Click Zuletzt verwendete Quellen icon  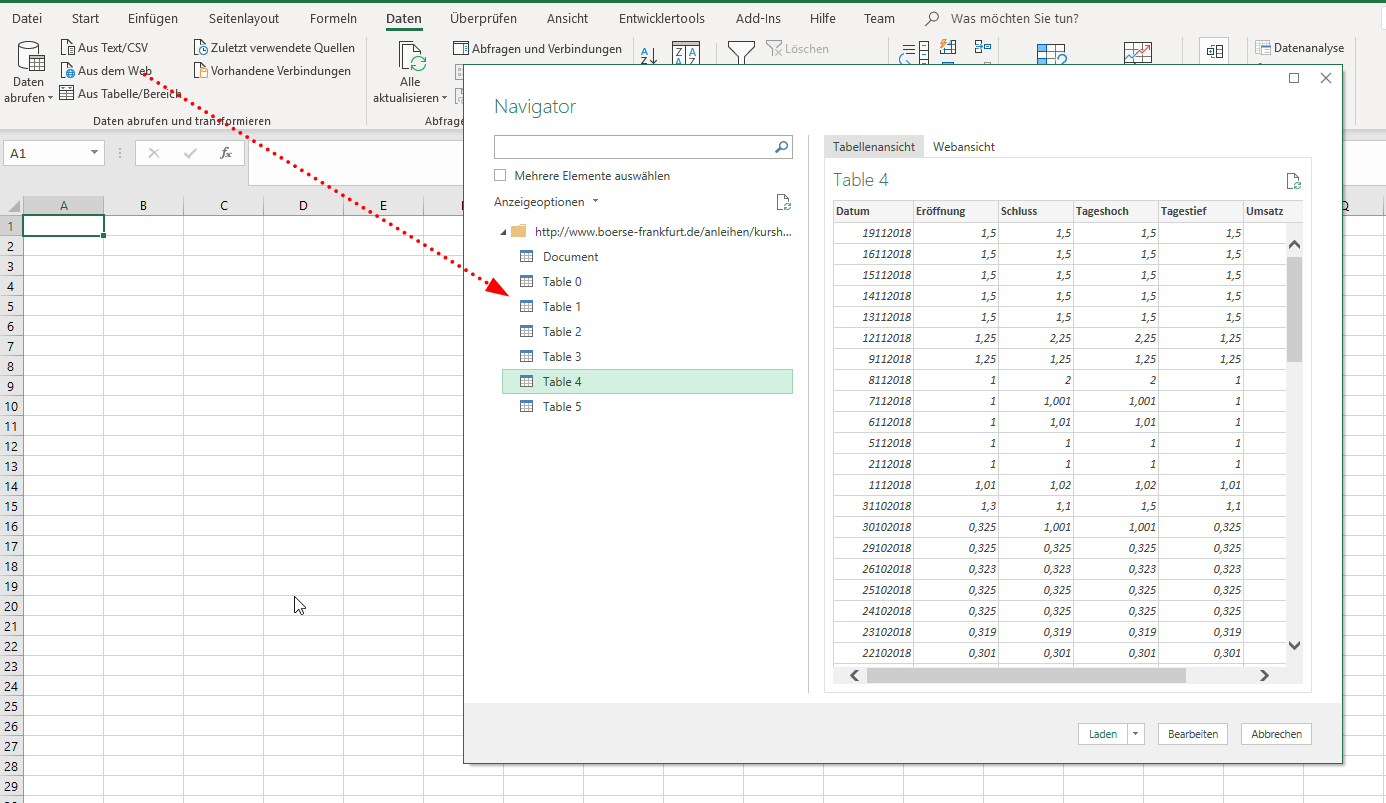click(x=201, y=48)
